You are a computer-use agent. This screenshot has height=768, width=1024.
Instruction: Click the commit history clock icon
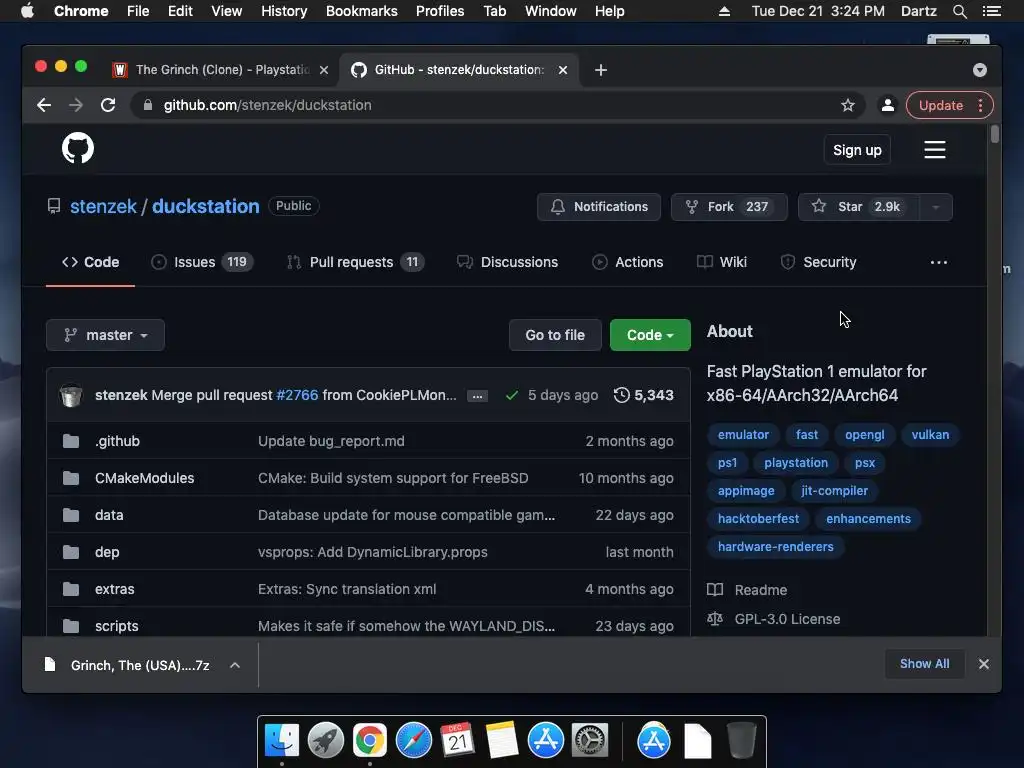pyautogui.click(x=622, y=395)
